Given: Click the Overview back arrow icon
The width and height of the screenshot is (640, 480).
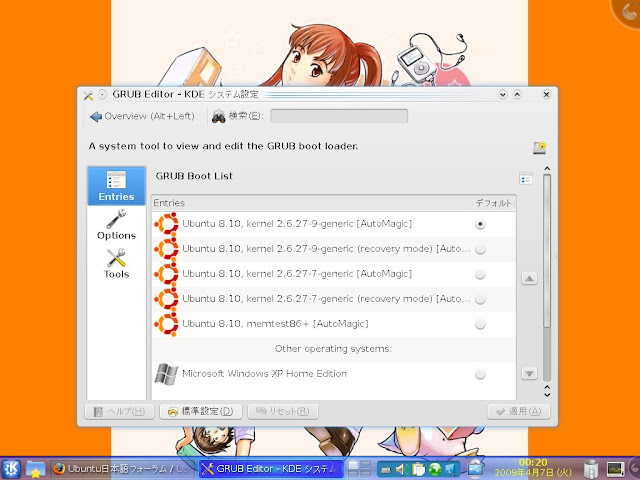Looking at the screenshot, I should [96, 117].
